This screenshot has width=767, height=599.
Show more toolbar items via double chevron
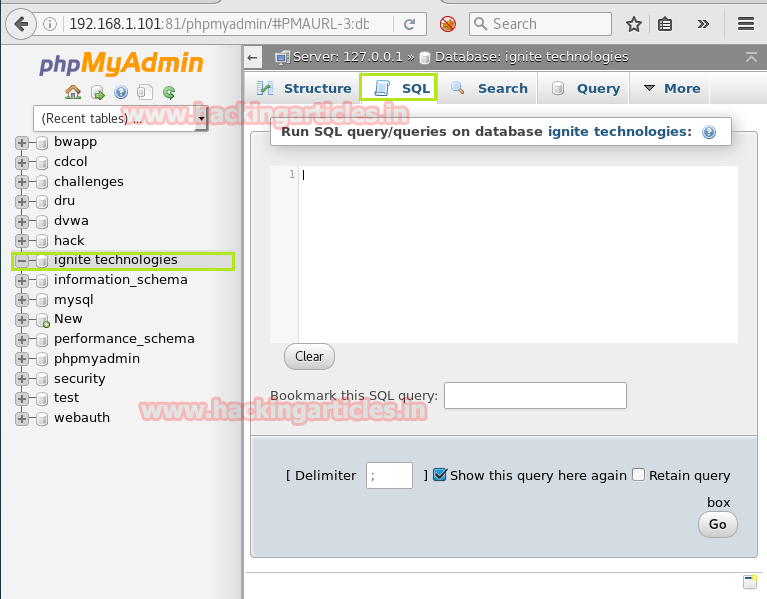tap(703, 23)
